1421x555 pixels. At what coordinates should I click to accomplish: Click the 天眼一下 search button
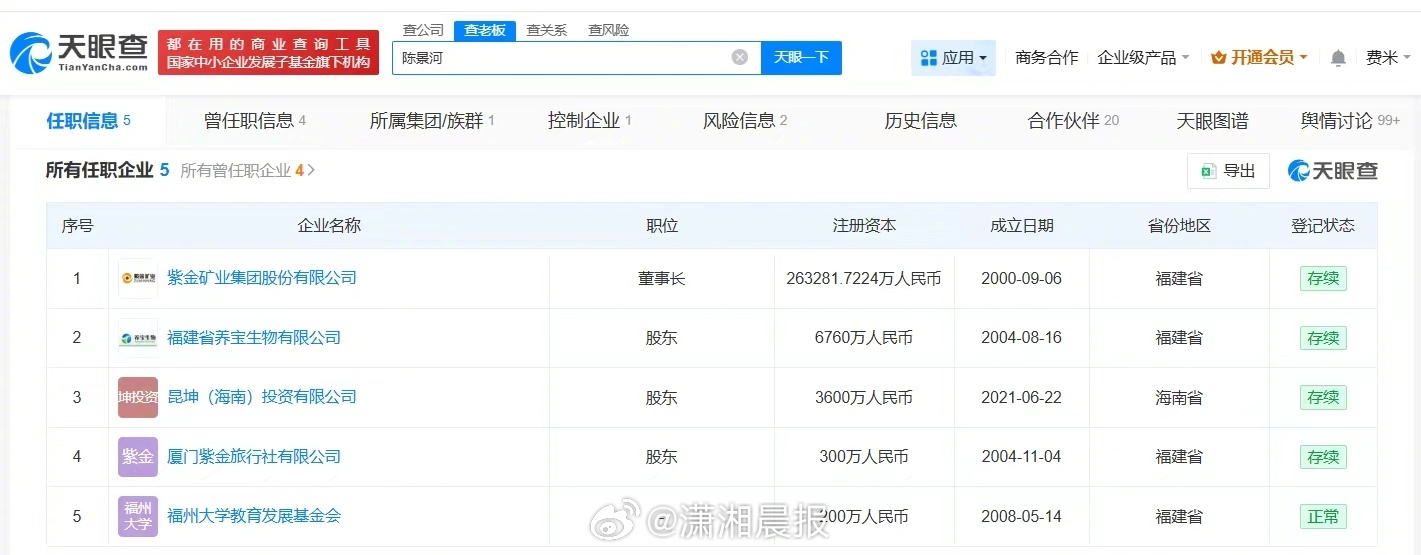801,57
